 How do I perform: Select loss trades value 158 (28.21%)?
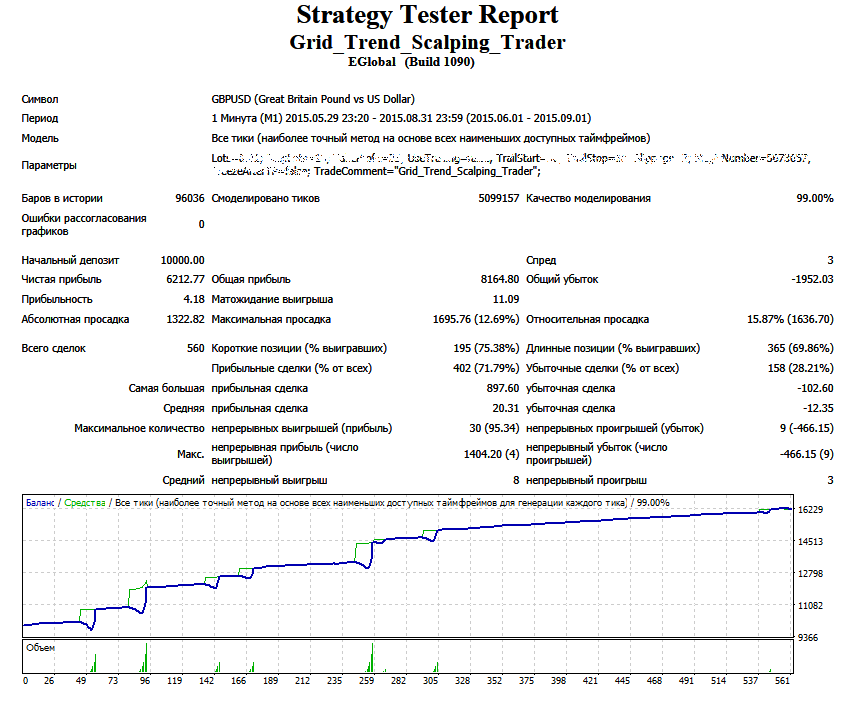pos(800,368)
